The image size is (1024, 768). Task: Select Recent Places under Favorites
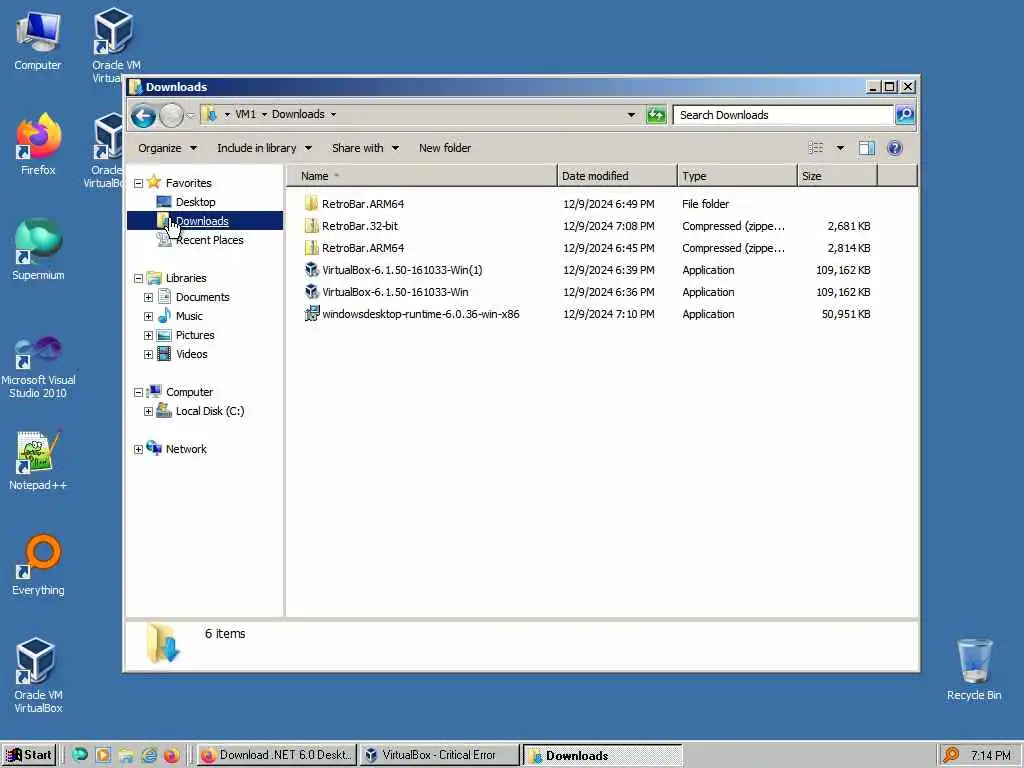pyautogui.click(x=209, y=240)
